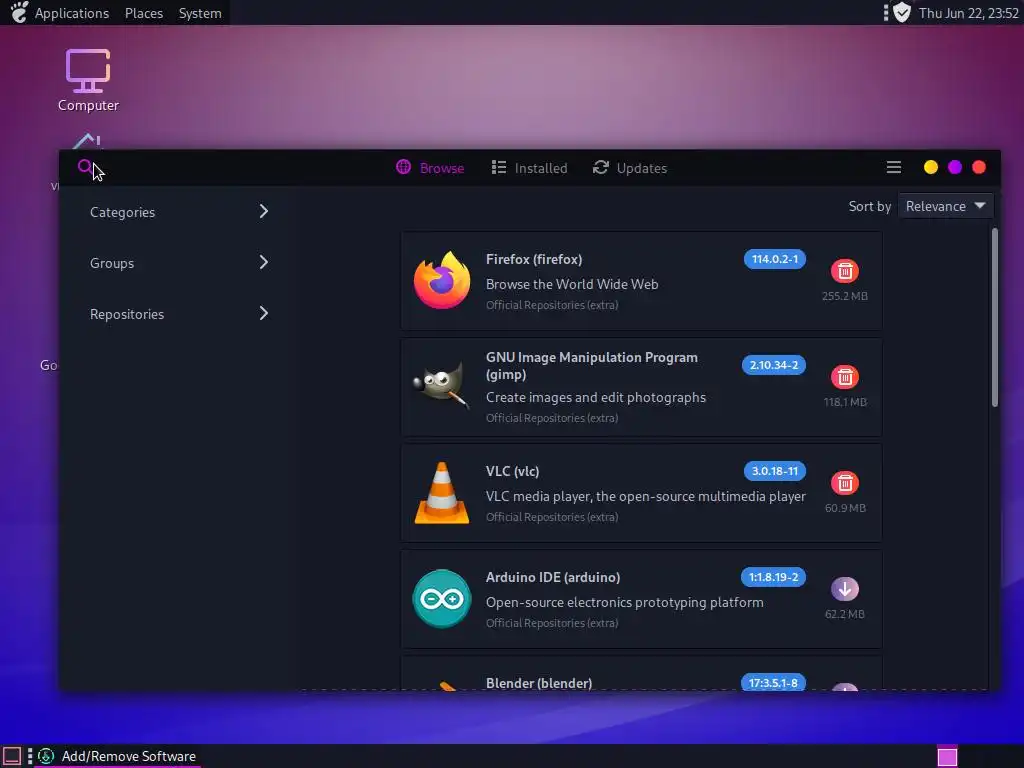The height and width of the screenshot is (768, 1024).
Task: Click the 118.1 MB size label
Action: (845, 402)
